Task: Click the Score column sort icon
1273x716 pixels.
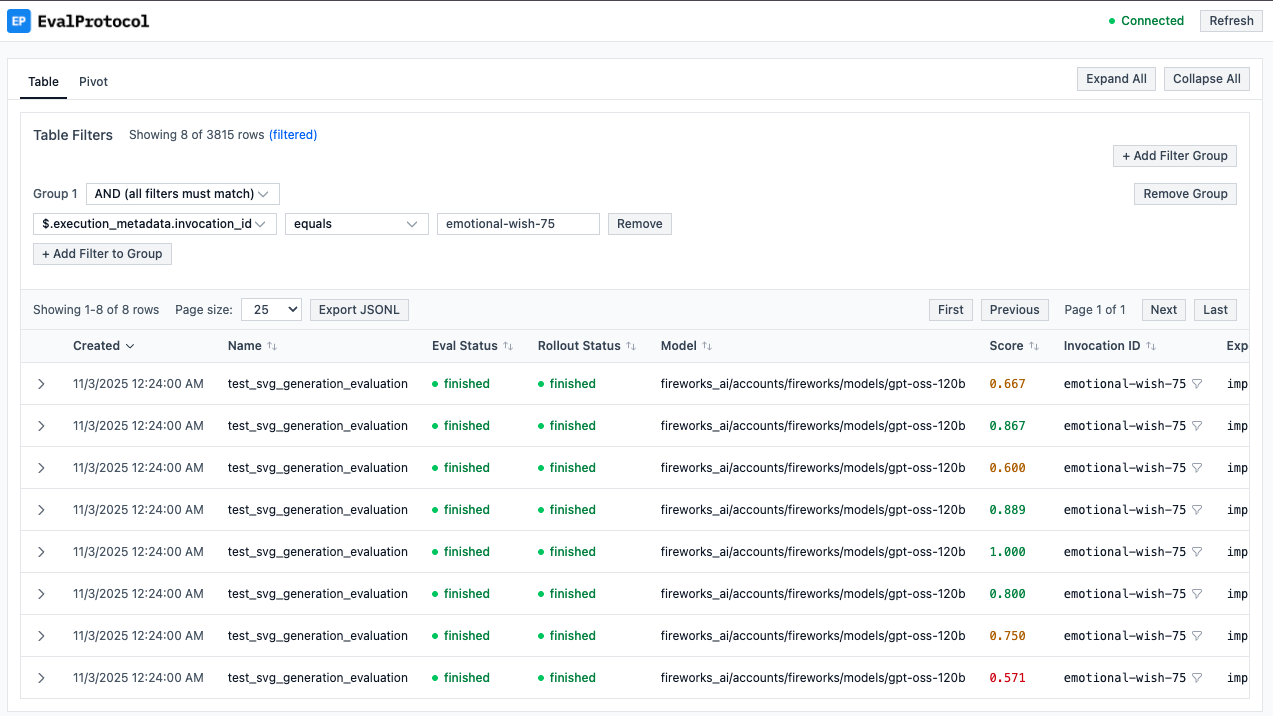Action: (x=1036, y=345)
